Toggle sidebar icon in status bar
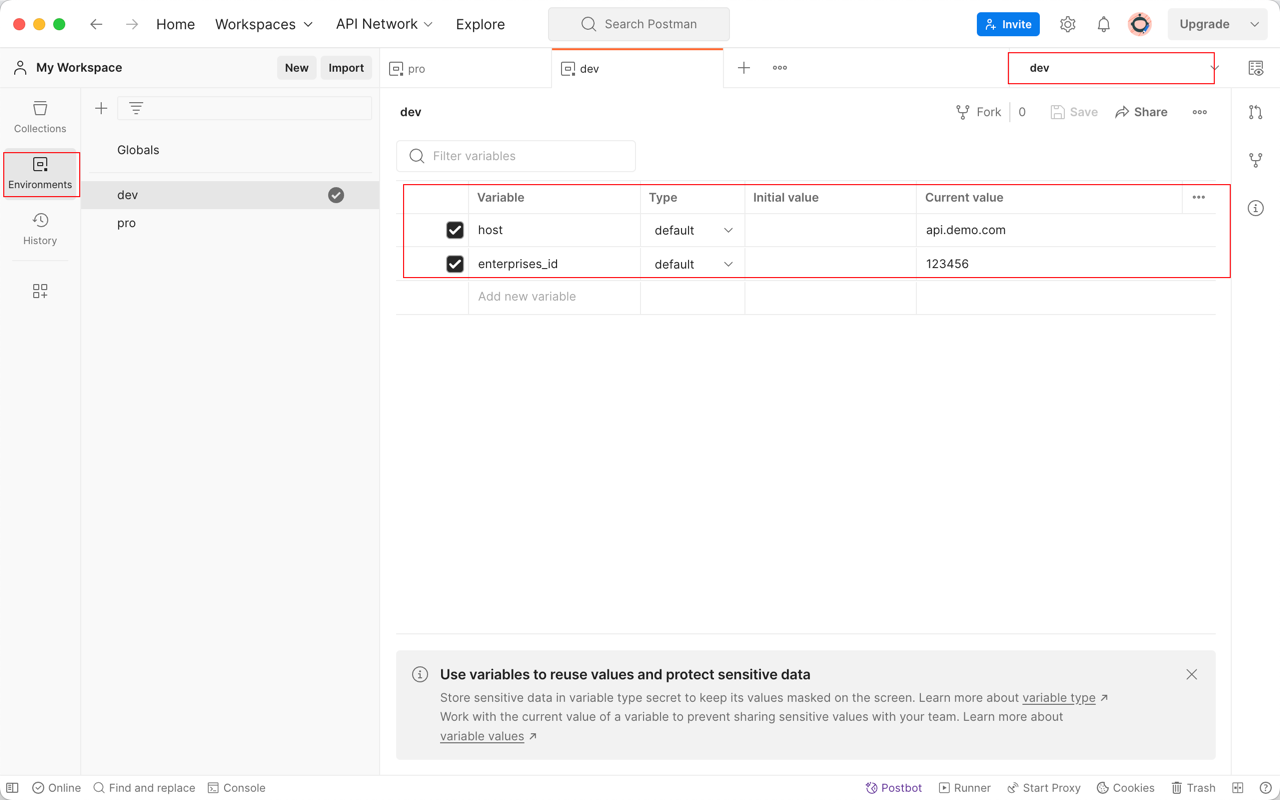This screenshot has height=800, width=1280. point(12,788)
